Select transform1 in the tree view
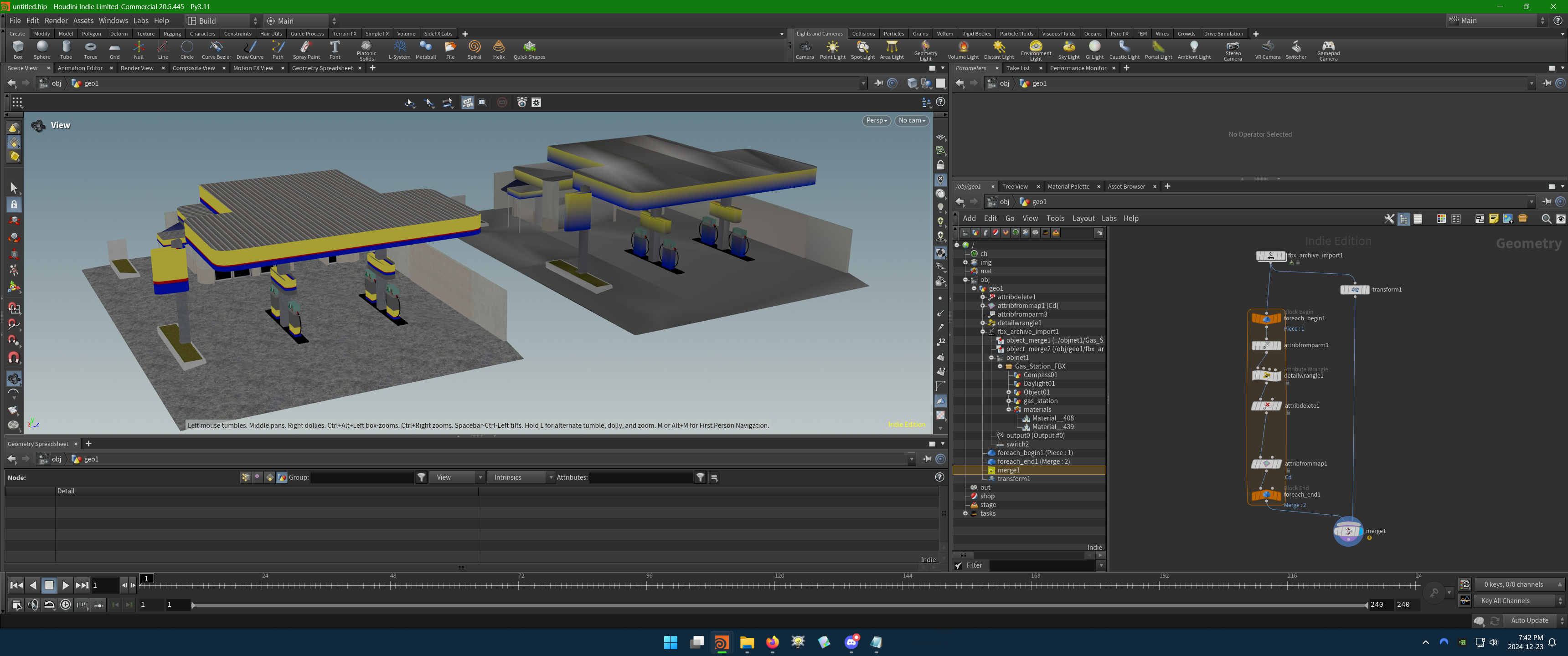The image size is (1568, 656). point(1013,479)
